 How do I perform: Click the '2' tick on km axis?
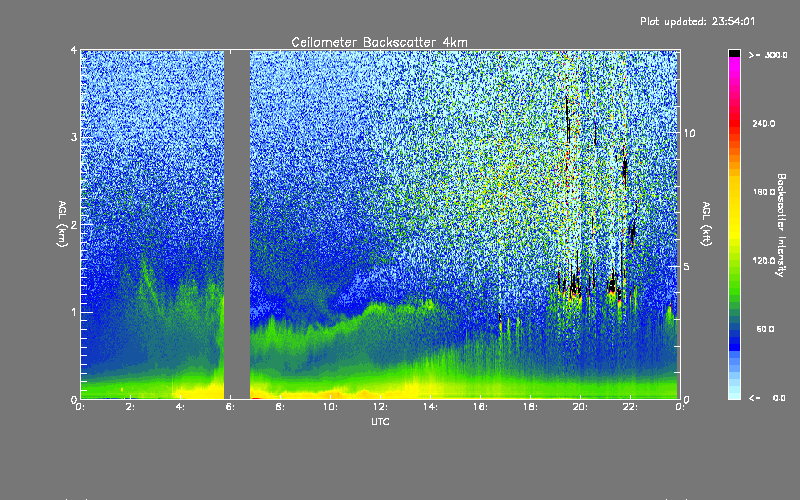pyautogui.click(x=74, y=225)
